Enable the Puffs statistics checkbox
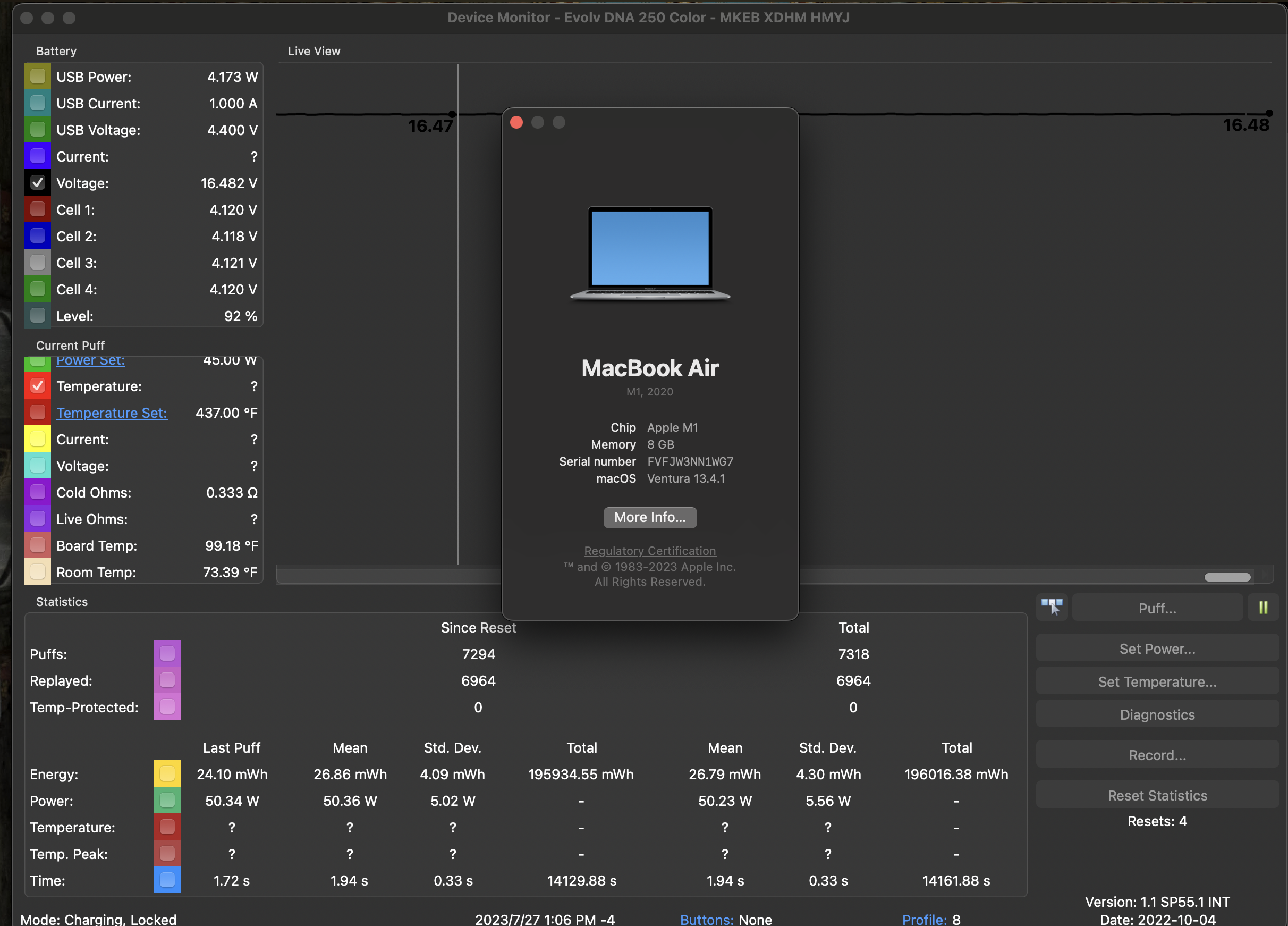The image size is (1288, 926). (x=167, y=654)
